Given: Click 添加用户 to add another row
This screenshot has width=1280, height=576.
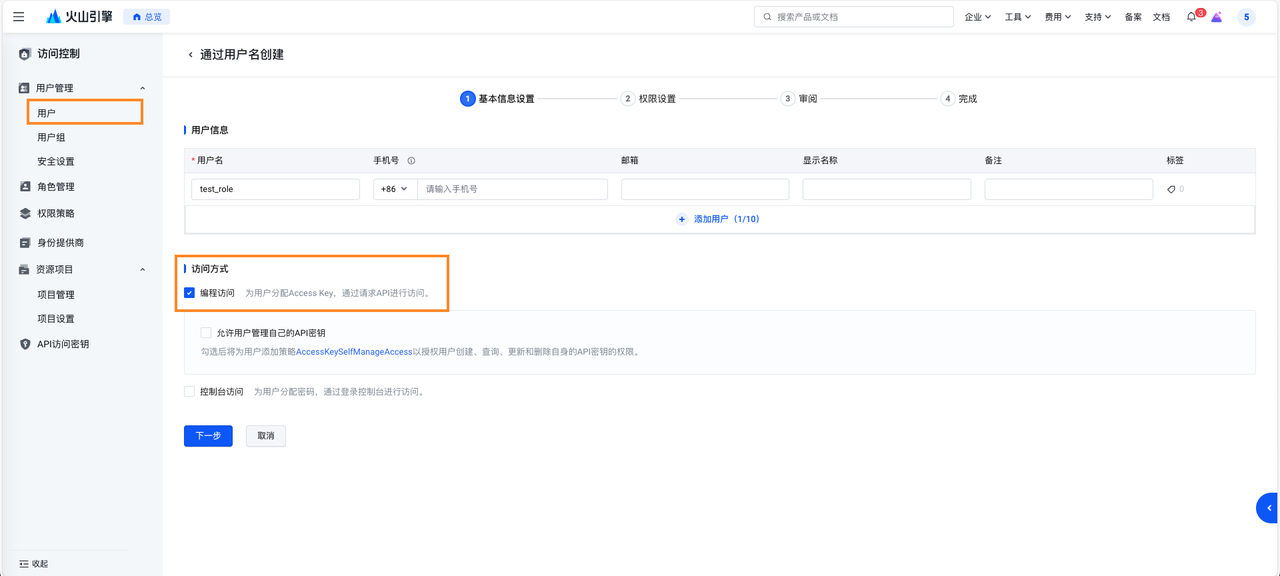Looking at the screenshot, I should click(x=718, y=219).
